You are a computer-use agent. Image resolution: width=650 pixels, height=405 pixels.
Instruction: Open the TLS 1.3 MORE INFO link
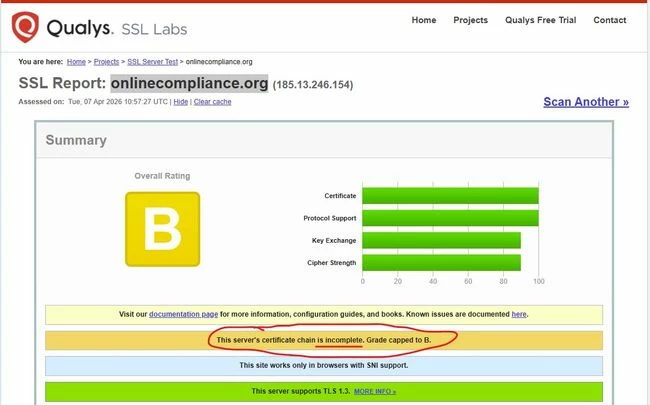click(x=375, y=391)
